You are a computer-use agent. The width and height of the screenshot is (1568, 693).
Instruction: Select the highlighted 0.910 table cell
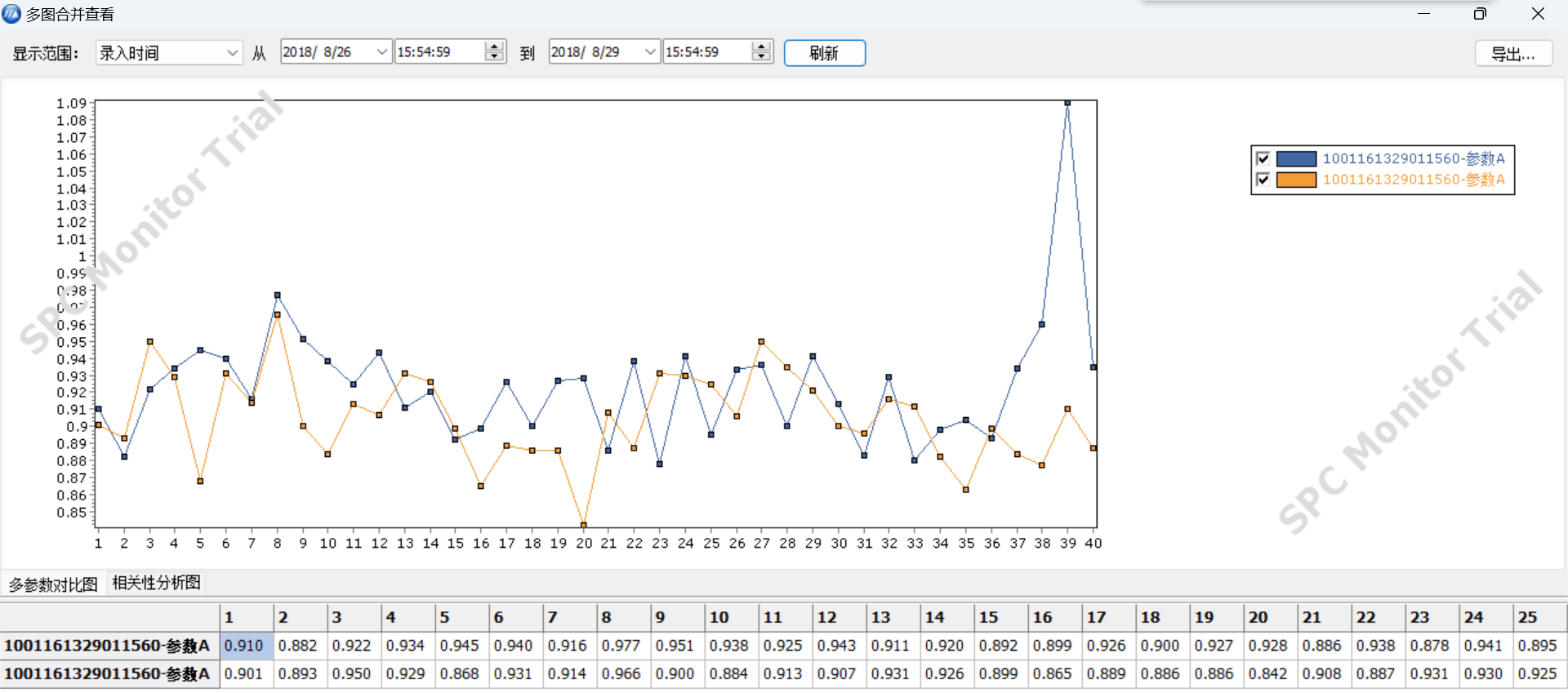245,646
